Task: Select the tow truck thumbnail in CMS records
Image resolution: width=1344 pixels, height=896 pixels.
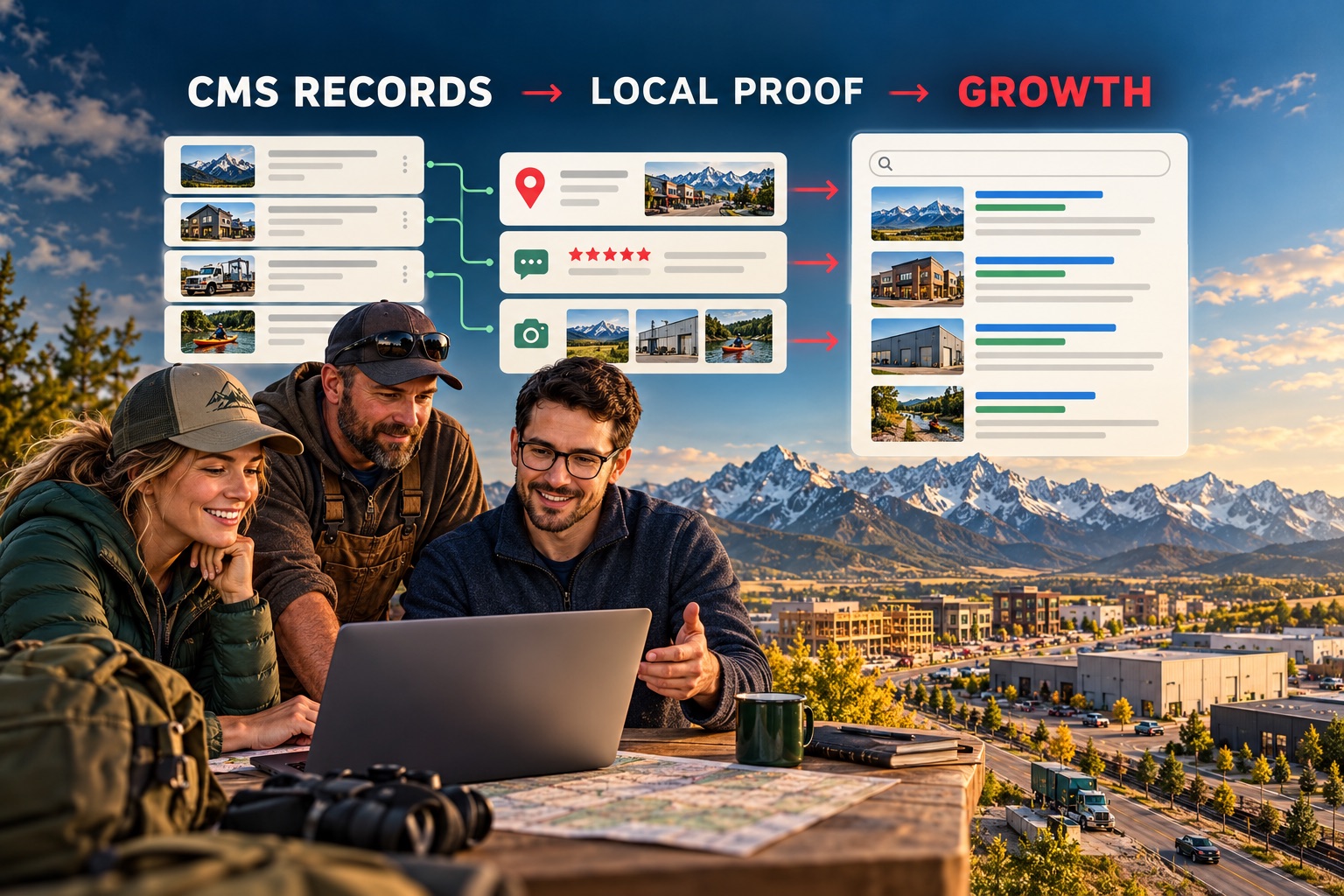Action: (218, 276)
